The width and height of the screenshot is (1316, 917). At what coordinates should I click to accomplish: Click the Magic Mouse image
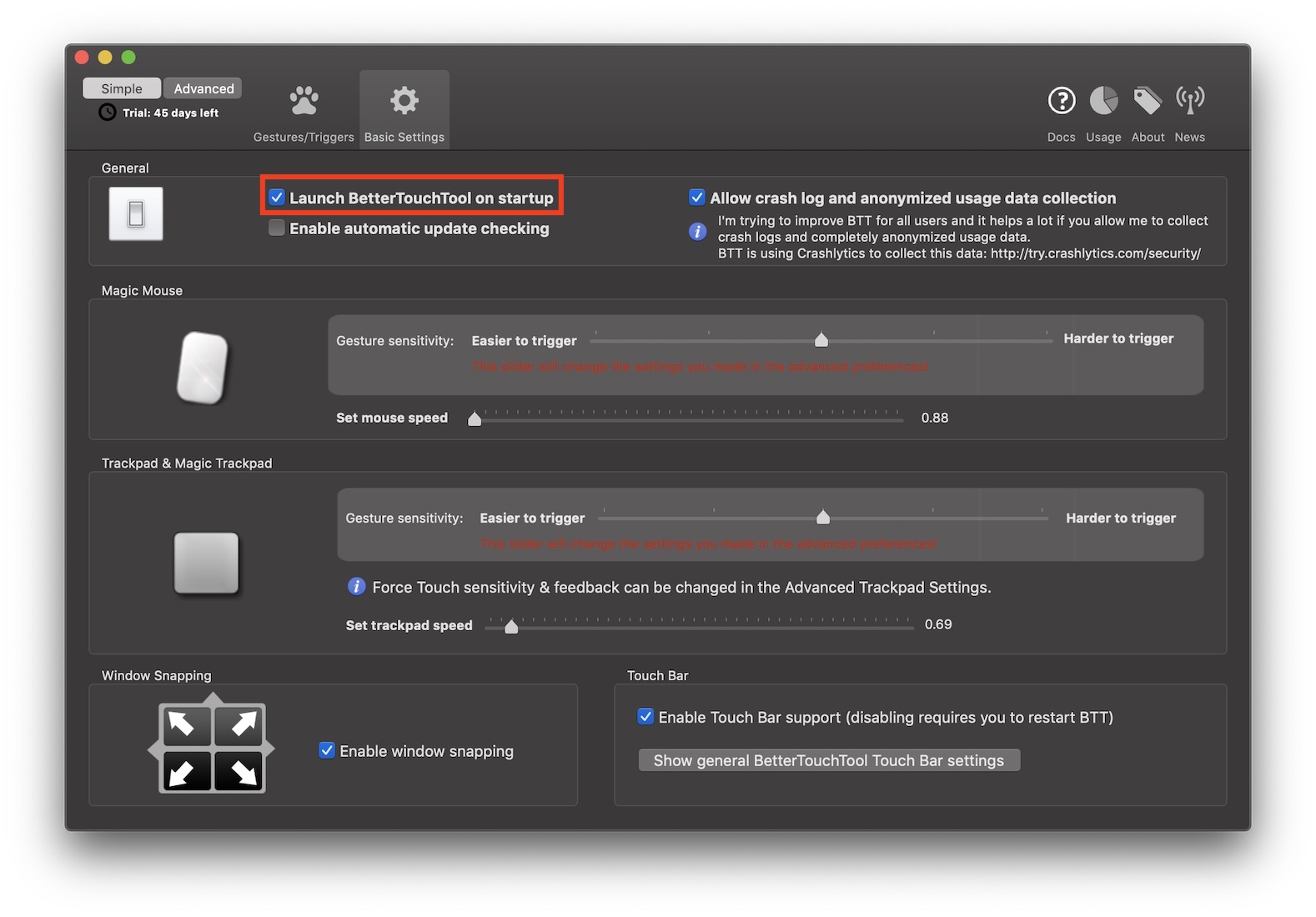[x=203, y=368]
